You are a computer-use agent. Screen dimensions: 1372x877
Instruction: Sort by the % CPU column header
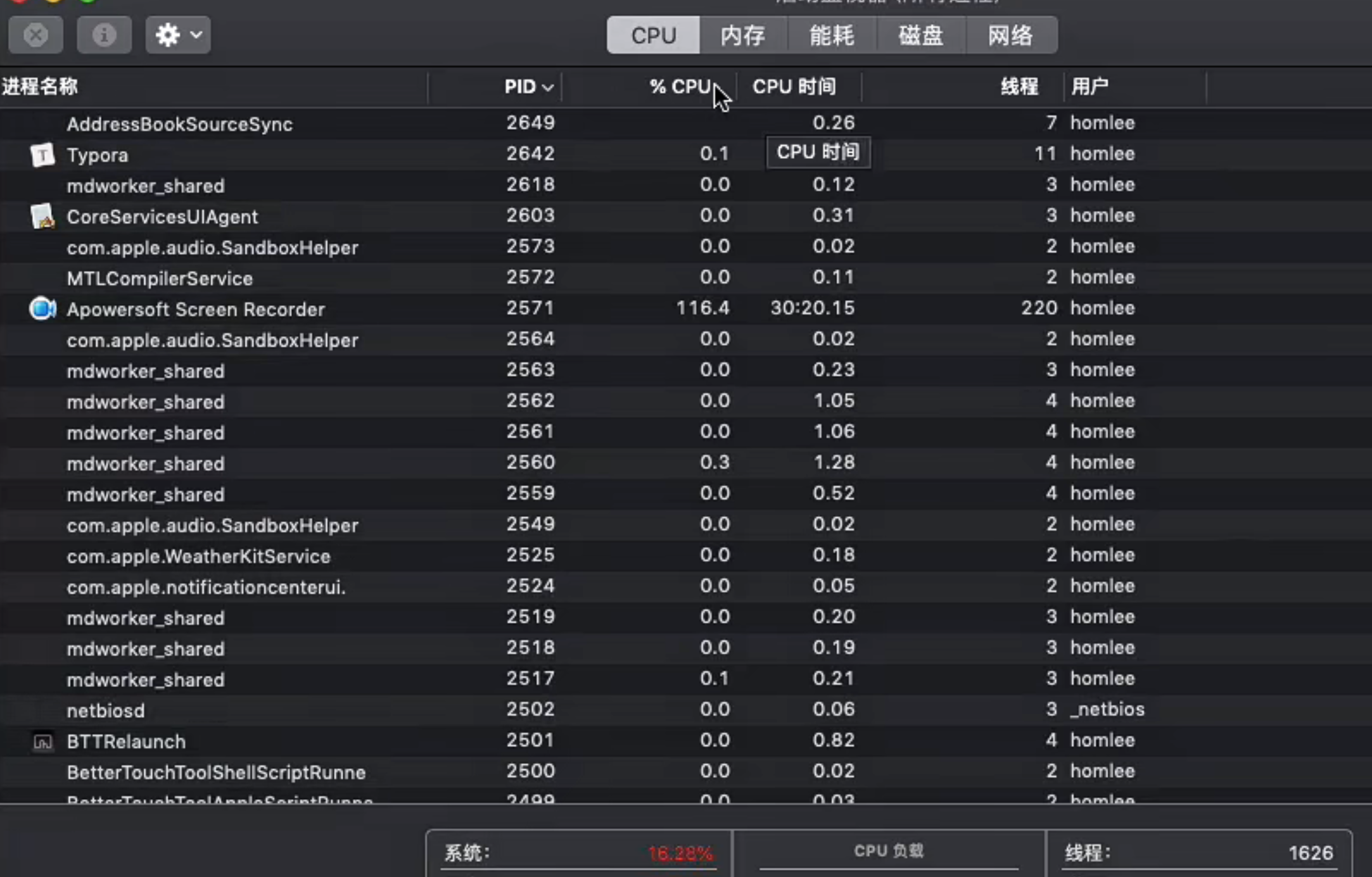pos(680,87)
